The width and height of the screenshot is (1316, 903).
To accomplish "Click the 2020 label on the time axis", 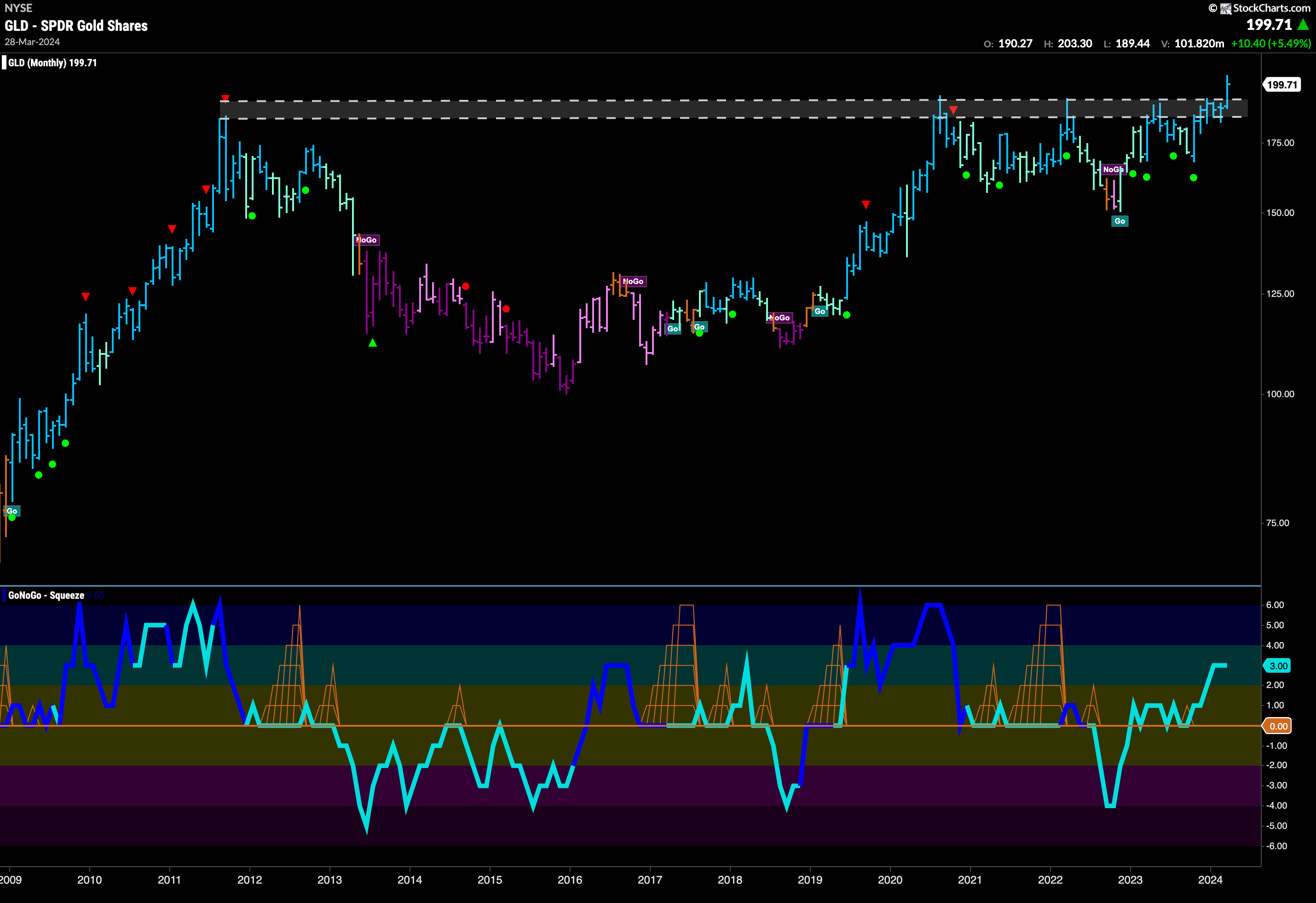I will [x=890, y=880].
